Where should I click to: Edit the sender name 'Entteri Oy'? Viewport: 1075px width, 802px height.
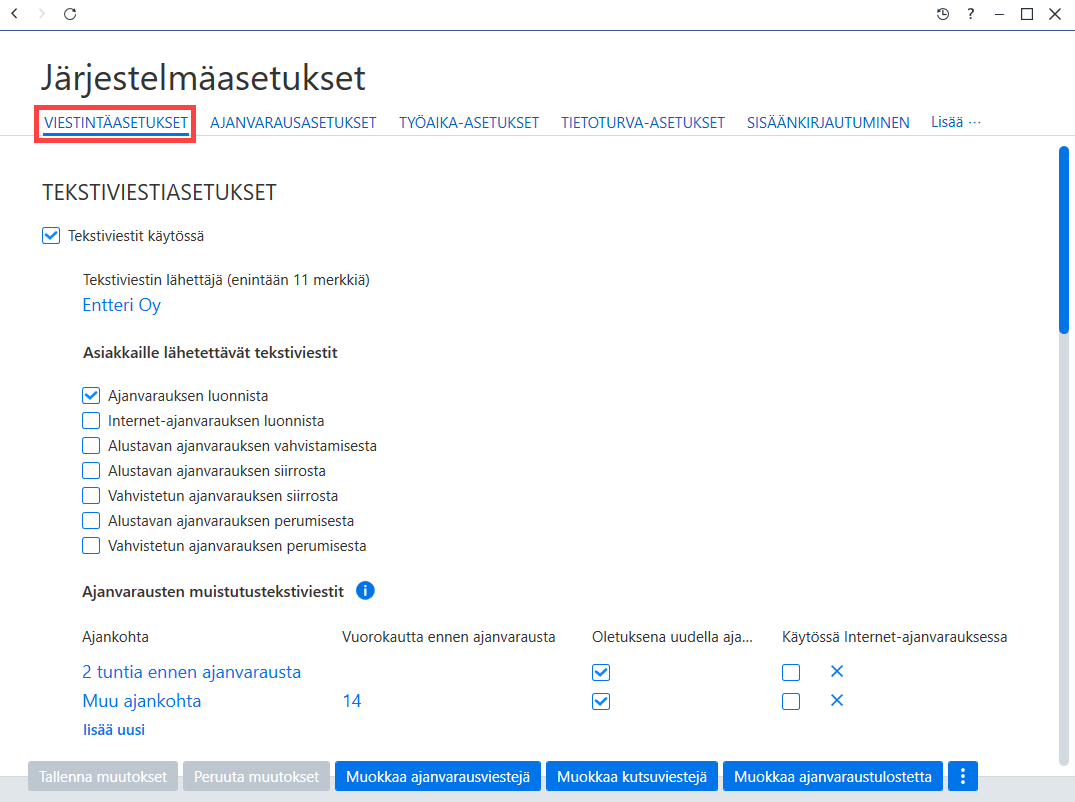coord(121,305)
